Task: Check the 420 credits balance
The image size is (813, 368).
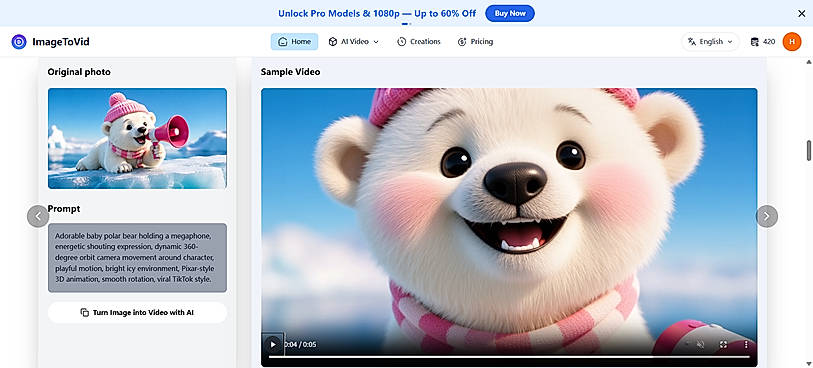Action: [x=763, y=42]
